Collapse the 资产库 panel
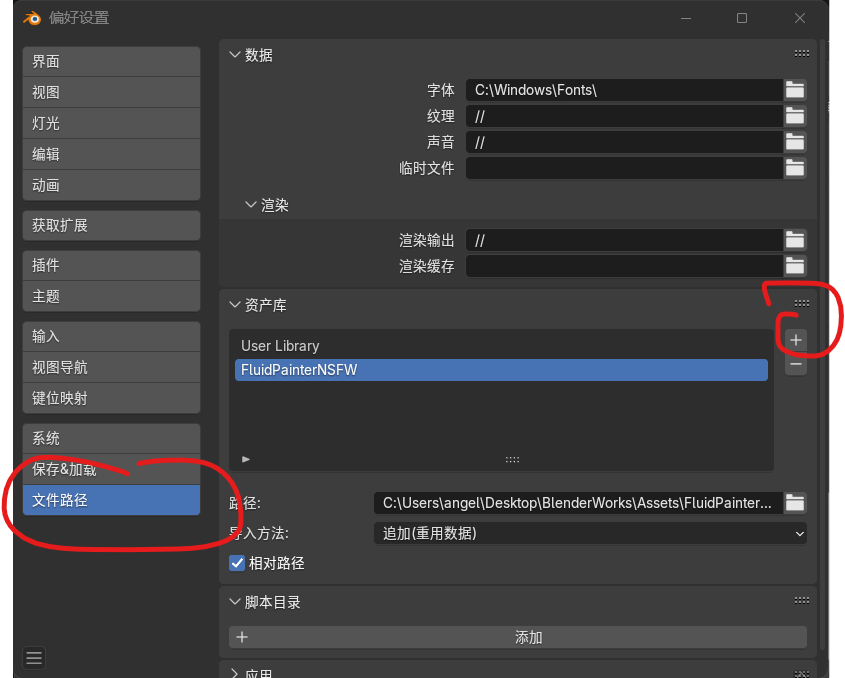 (x=234, y=305)
